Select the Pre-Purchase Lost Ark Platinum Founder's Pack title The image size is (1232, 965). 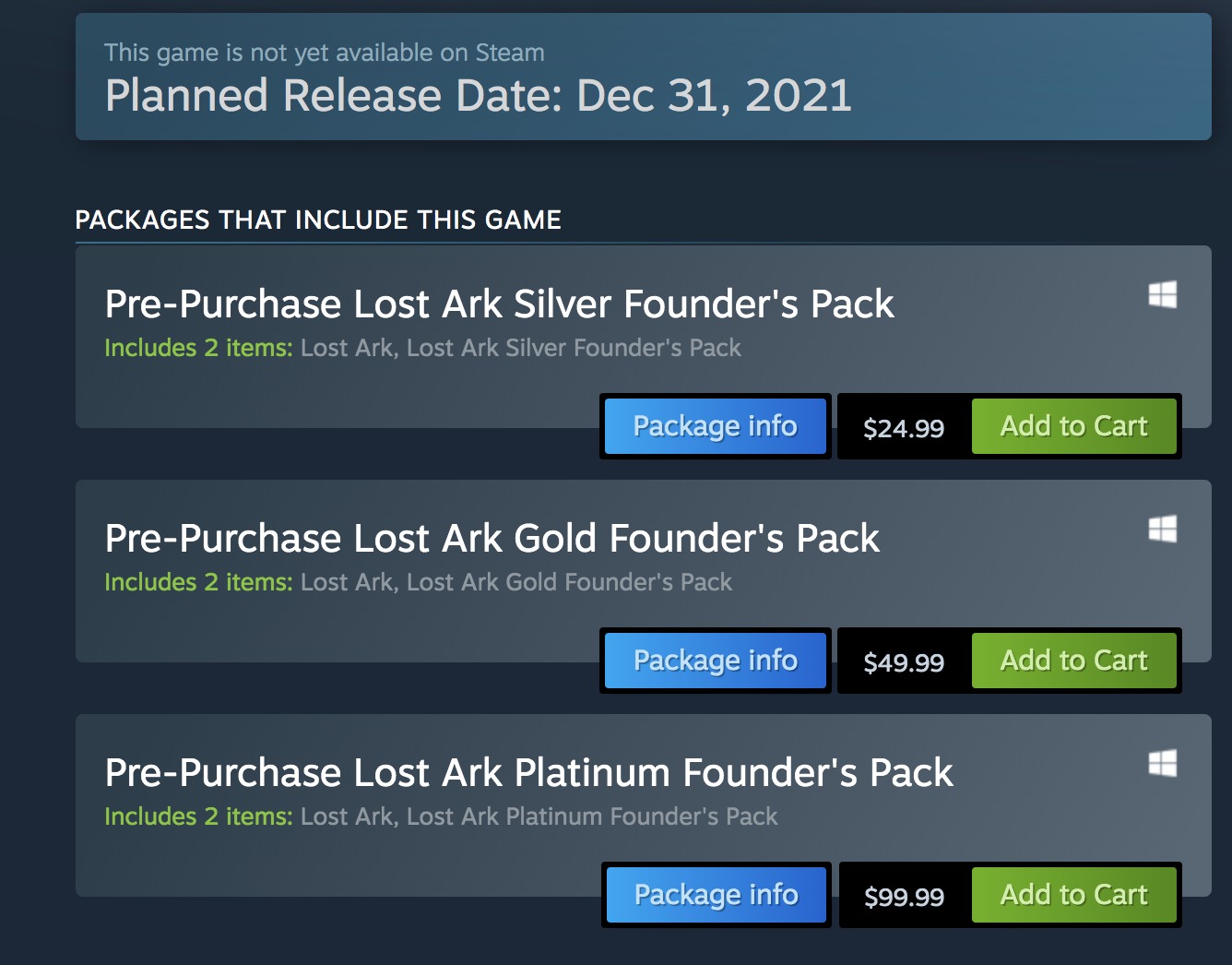(528, 773)
